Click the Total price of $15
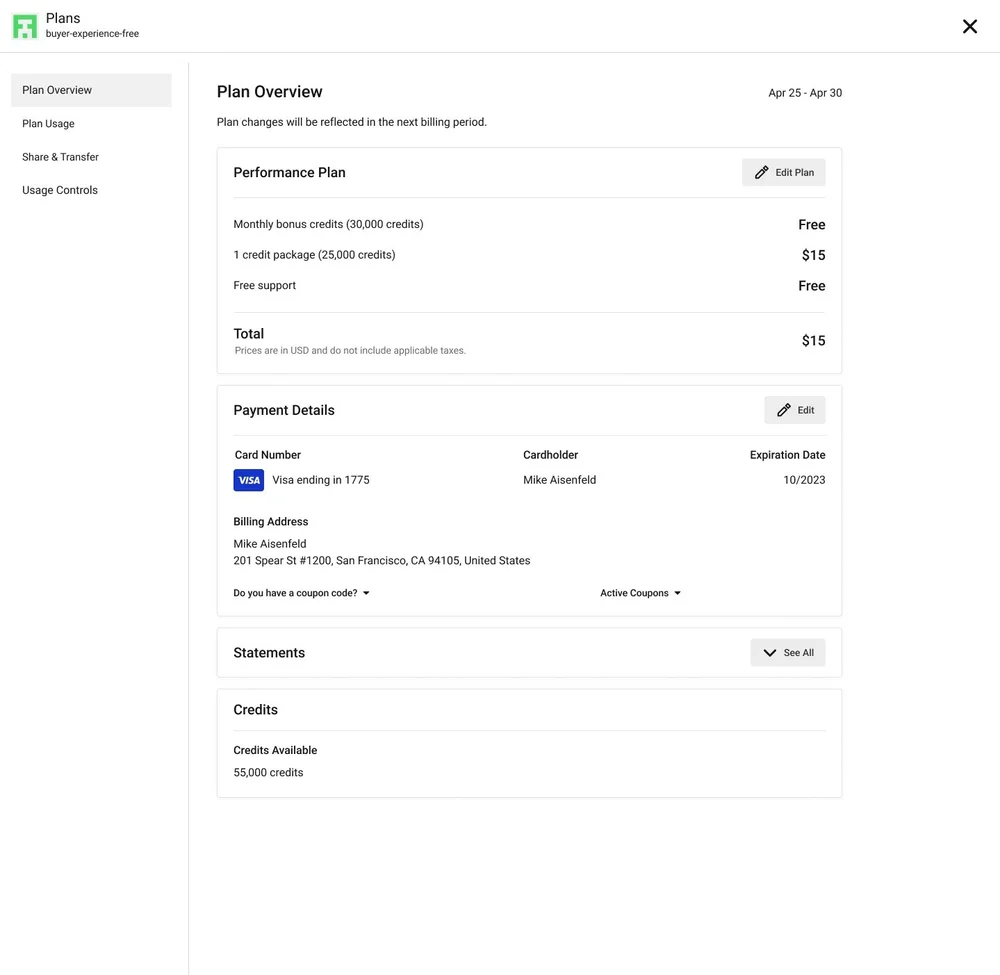The height and width of the screenshot is (975, 1000). tap(813, 341)
